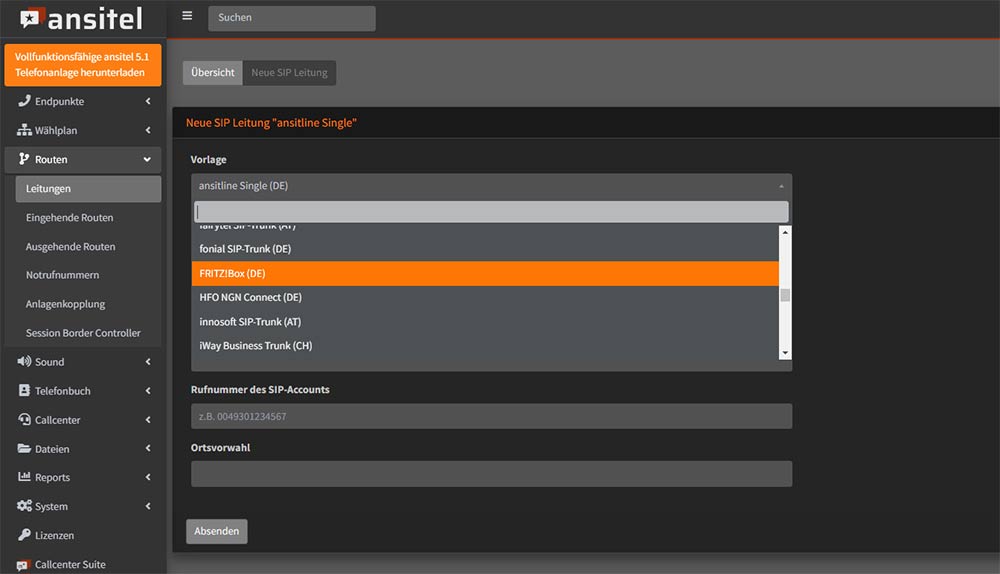Focus the Vorlage dropdown filter field
The image size is (1000, 574).
pyautogui.click(x=491, y=212)
